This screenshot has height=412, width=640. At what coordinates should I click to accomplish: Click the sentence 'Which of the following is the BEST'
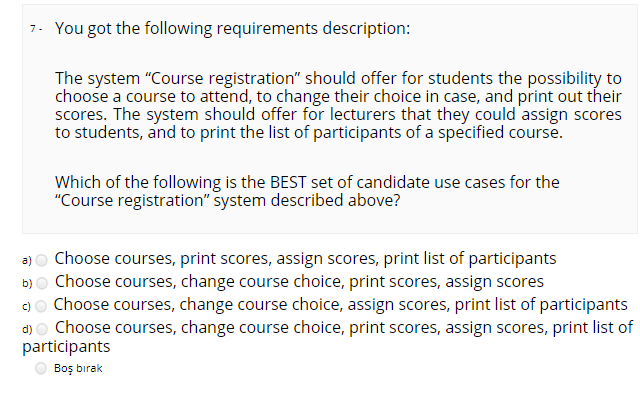pos(307,182)
